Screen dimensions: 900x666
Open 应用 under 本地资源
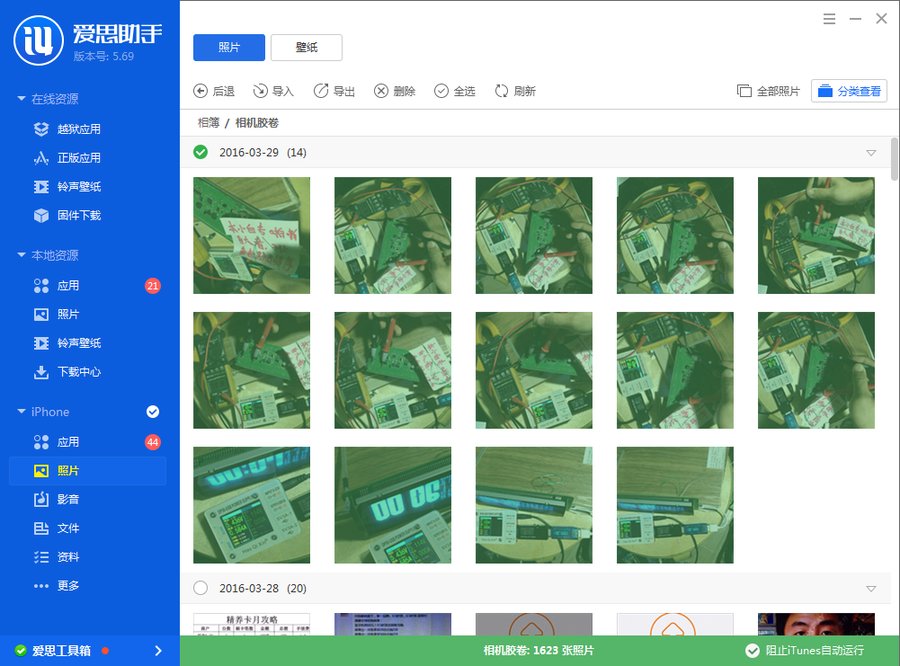coord(57,285)
